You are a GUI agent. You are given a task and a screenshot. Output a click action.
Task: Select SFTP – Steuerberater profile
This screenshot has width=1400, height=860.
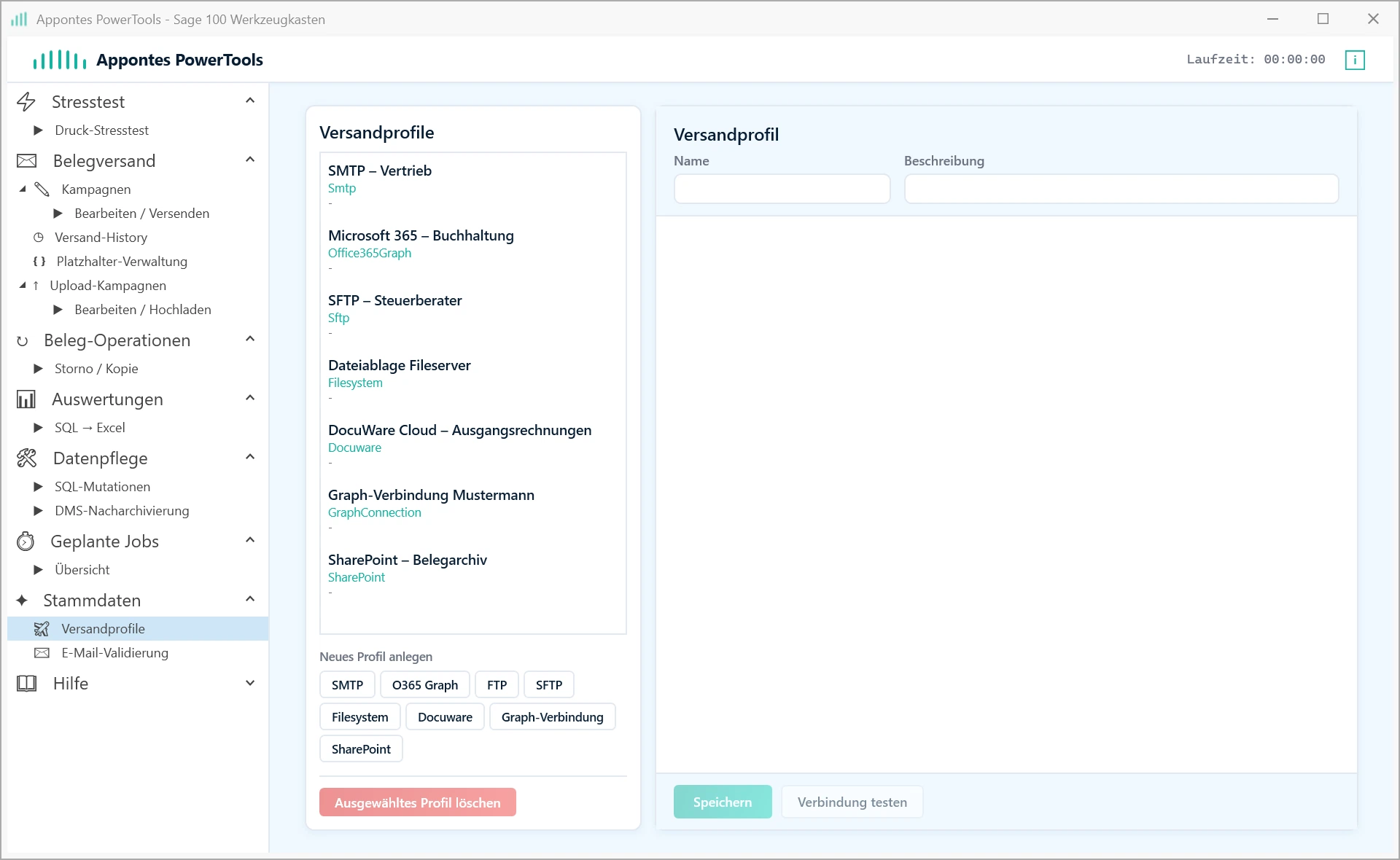pos(473,315)
